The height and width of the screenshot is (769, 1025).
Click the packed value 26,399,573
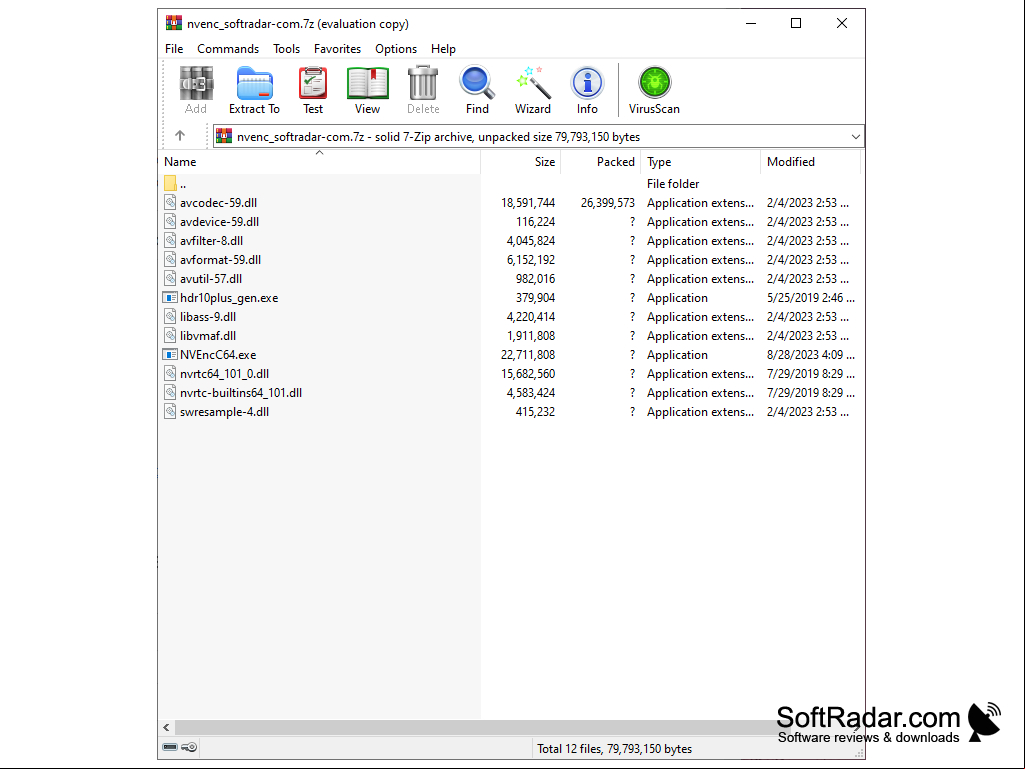click(608, 203)
